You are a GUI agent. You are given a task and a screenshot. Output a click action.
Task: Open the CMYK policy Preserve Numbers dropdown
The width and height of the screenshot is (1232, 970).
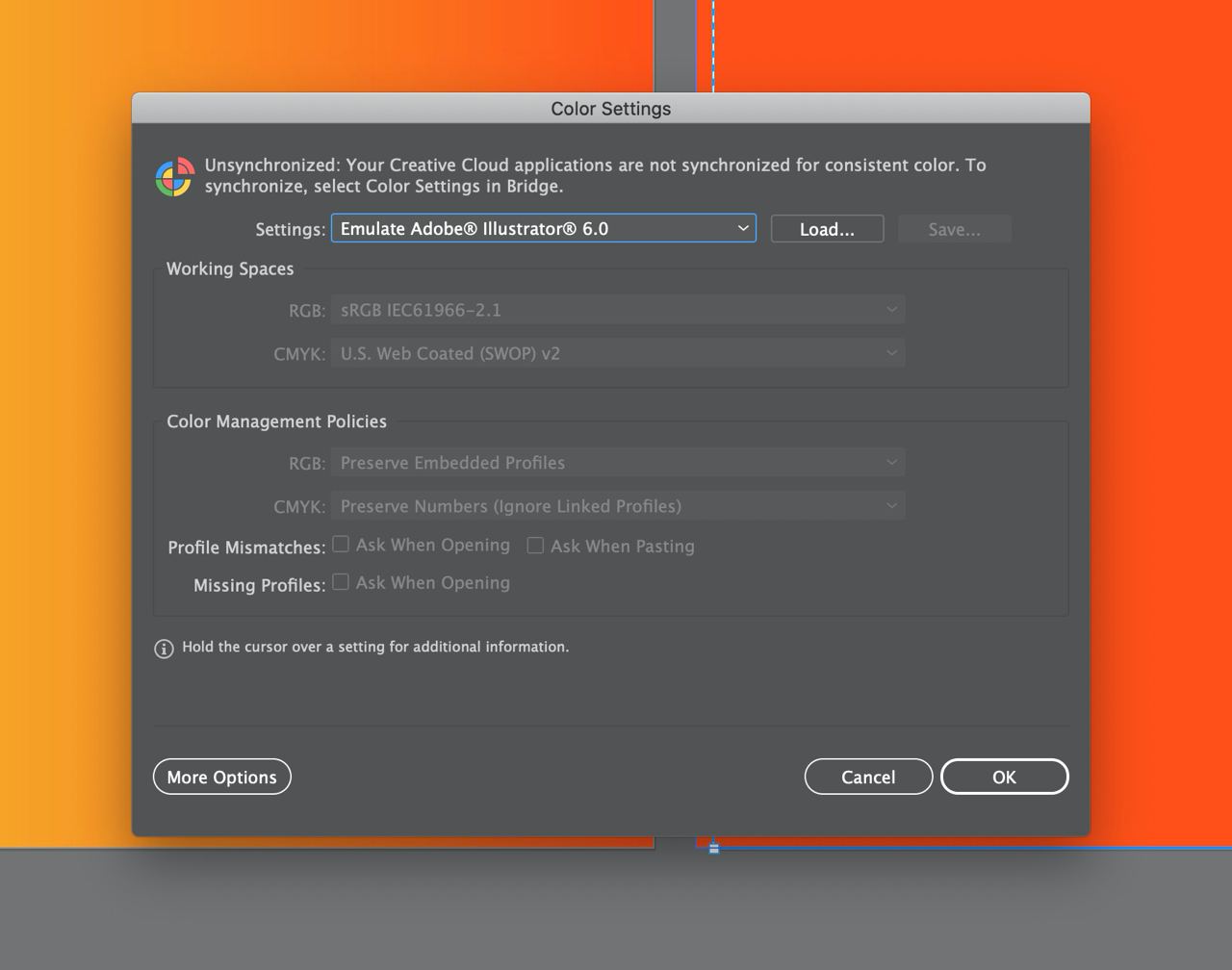(x=618, y=506)
